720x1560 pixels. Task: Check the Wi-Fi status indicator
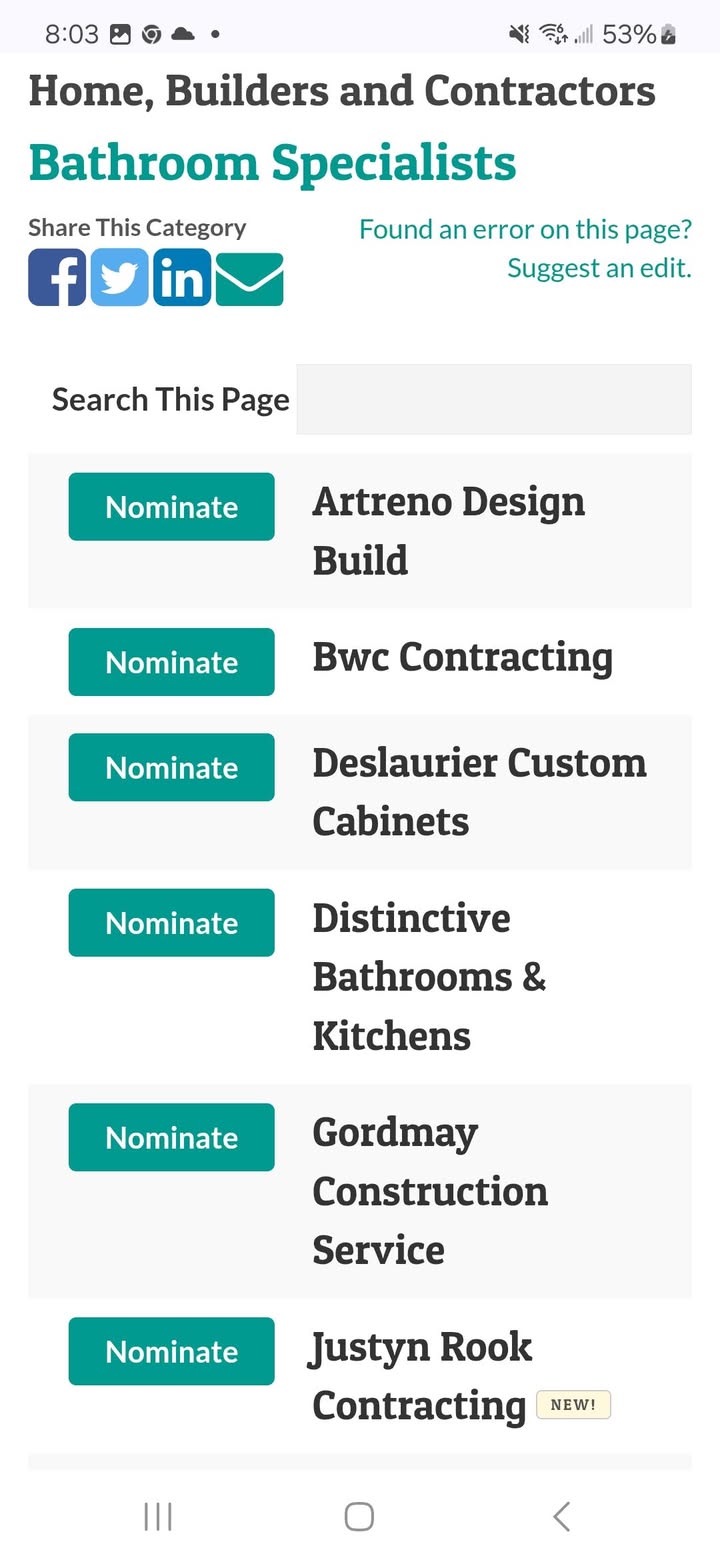552,33
